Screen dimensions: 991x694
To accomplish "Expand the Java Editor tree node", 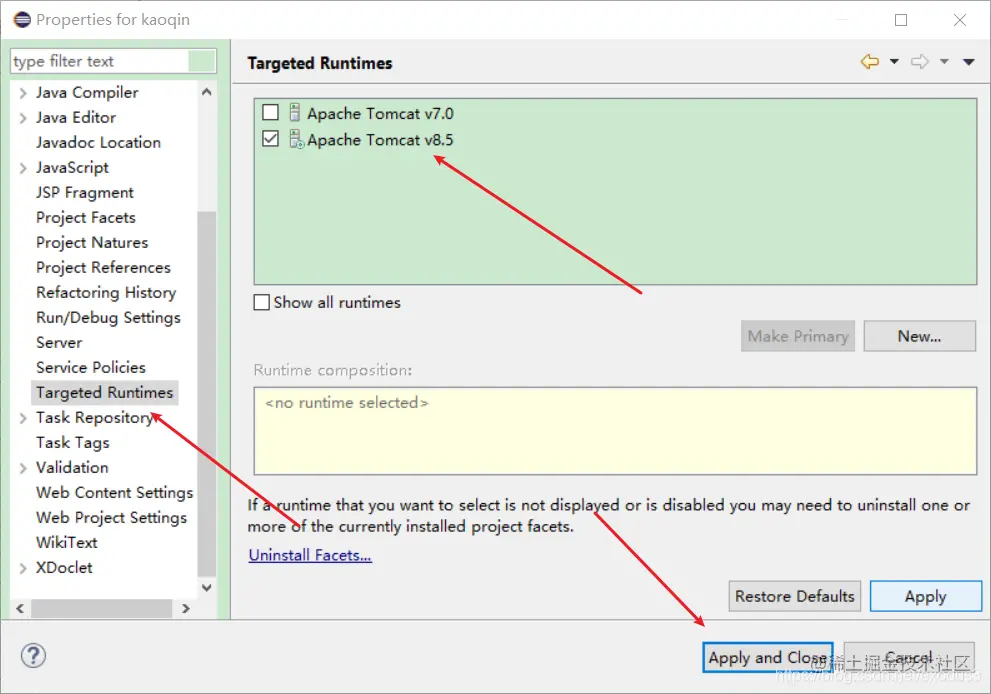I will click(23, 118).
